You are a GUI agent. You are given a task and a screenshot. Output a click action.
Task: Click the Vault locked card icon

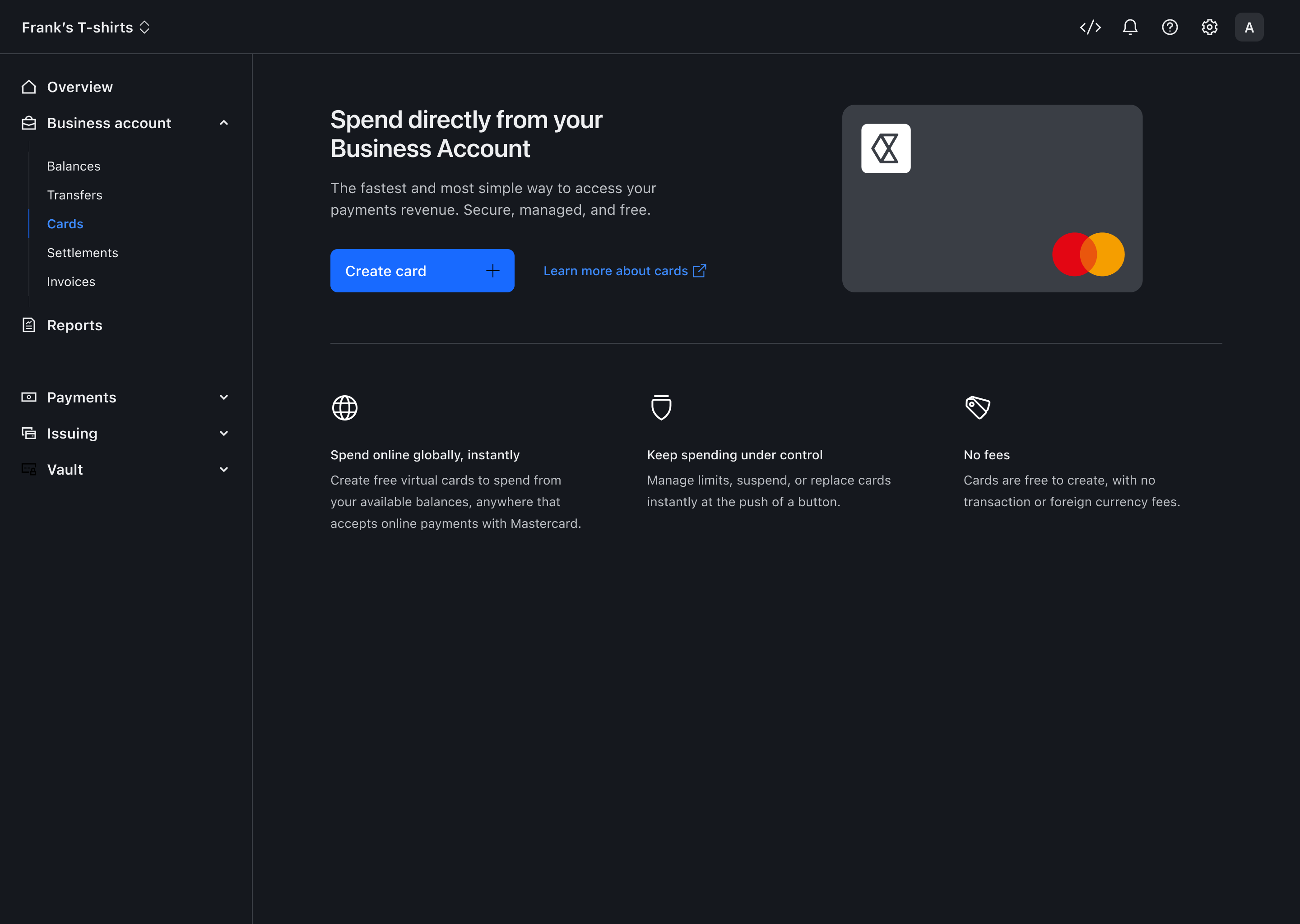point(29,469)
